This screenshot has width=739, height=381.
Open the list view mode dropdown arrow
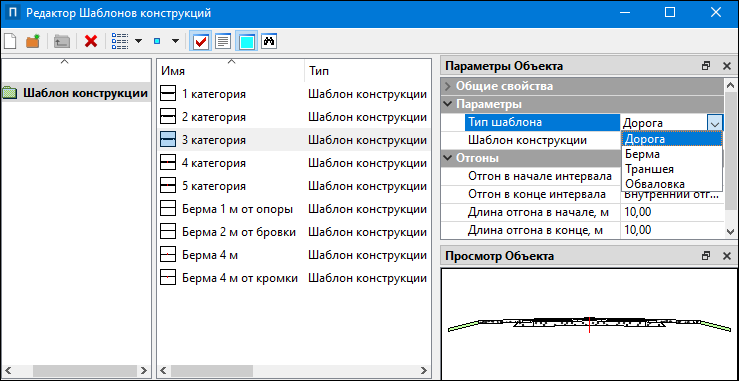tap(139, 41)
